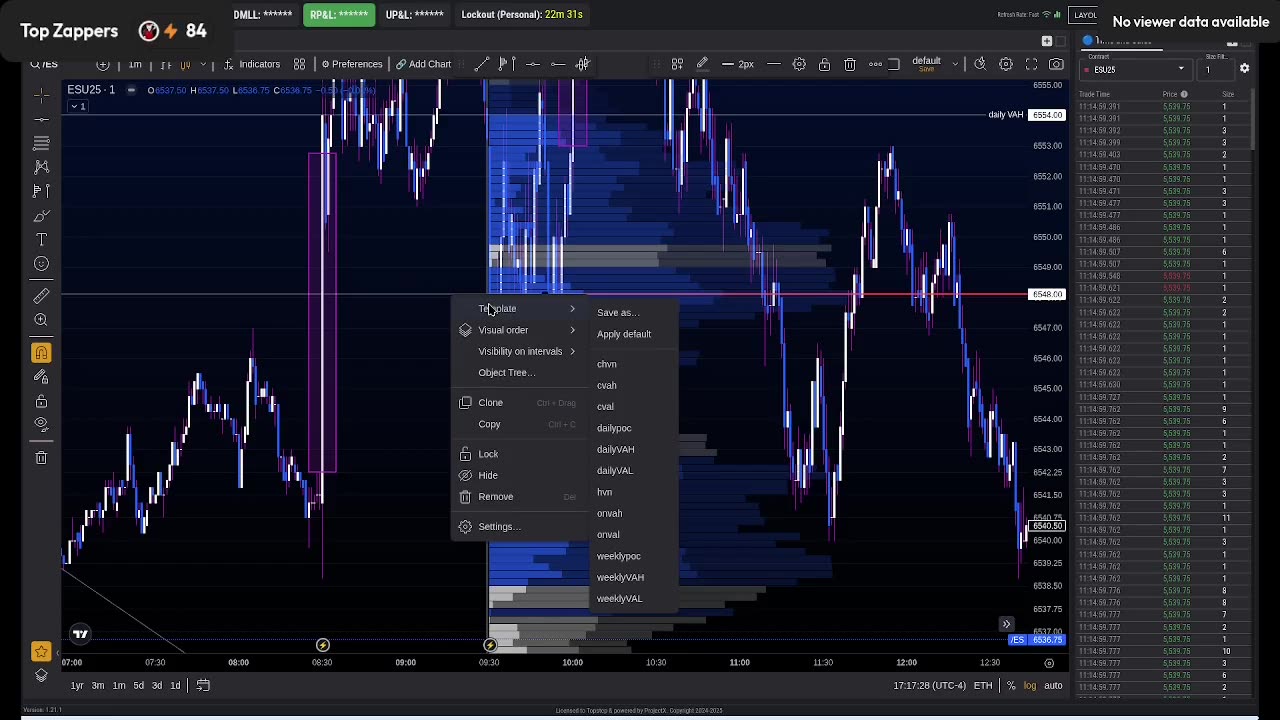Image resolution: width=1280 pixels, height=720 pixels.
Task: Select the Text tool
Action: click(x=41, y=240)
